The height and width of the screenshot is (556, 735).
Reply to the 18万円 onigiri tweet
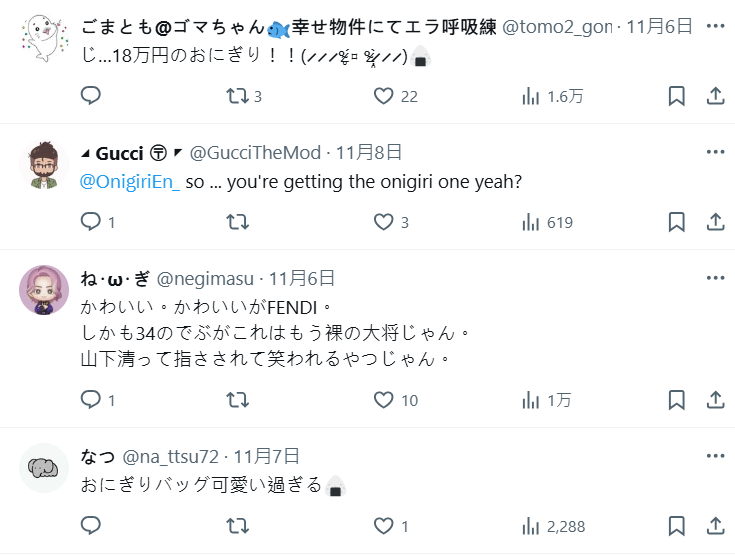(91, 96)
